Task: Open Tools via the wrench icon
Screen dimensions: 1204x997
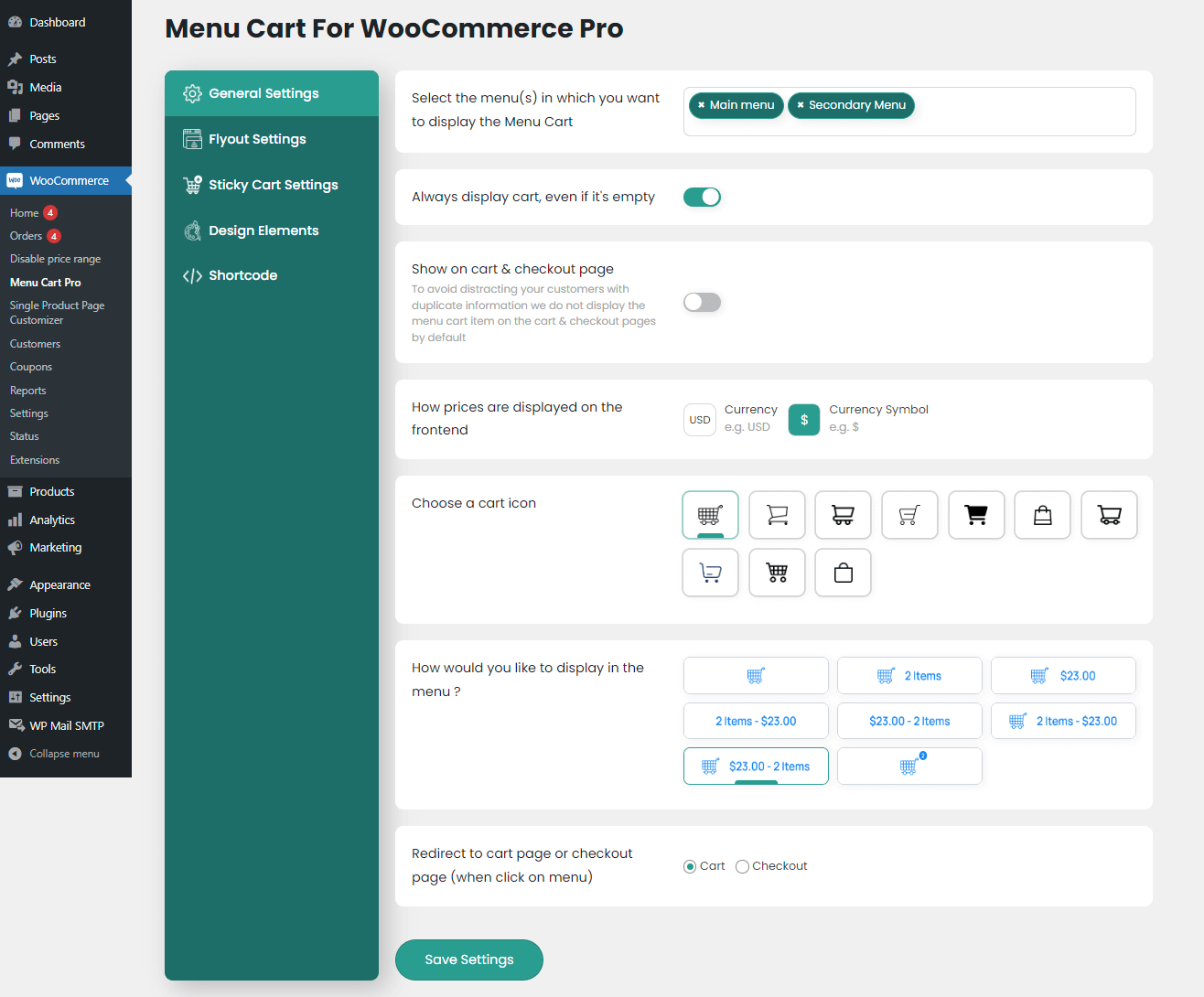Action: [x=15, y=669]
